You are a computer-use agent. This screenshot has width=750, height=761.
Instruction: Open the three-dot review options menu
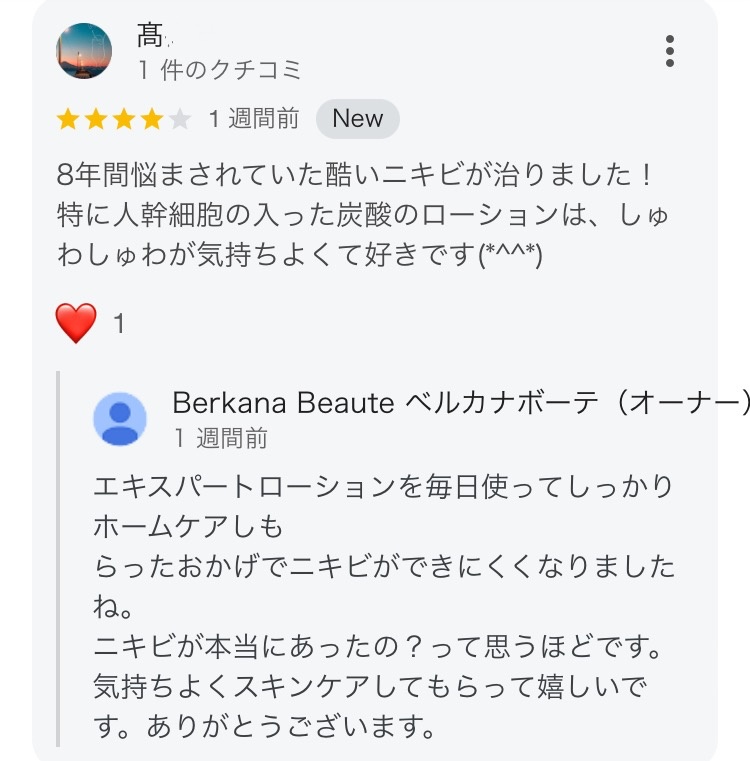tap(669, 51)
